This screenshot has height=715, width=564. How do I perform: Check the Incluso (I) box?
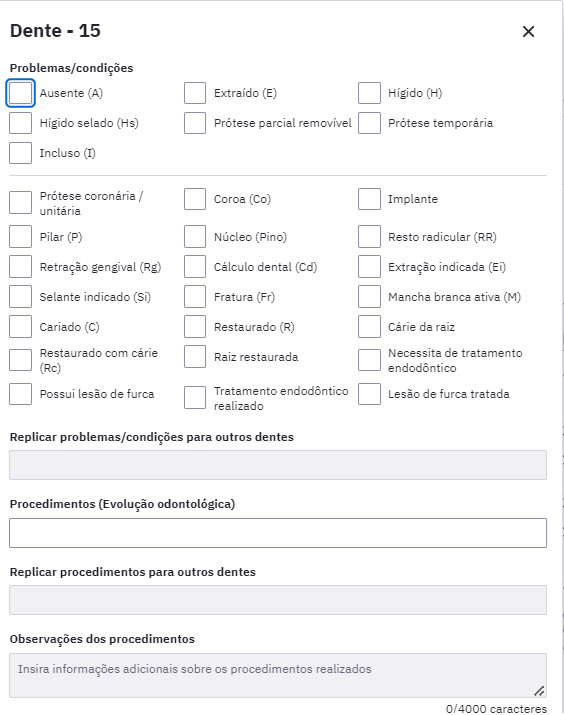click(21, 153)
